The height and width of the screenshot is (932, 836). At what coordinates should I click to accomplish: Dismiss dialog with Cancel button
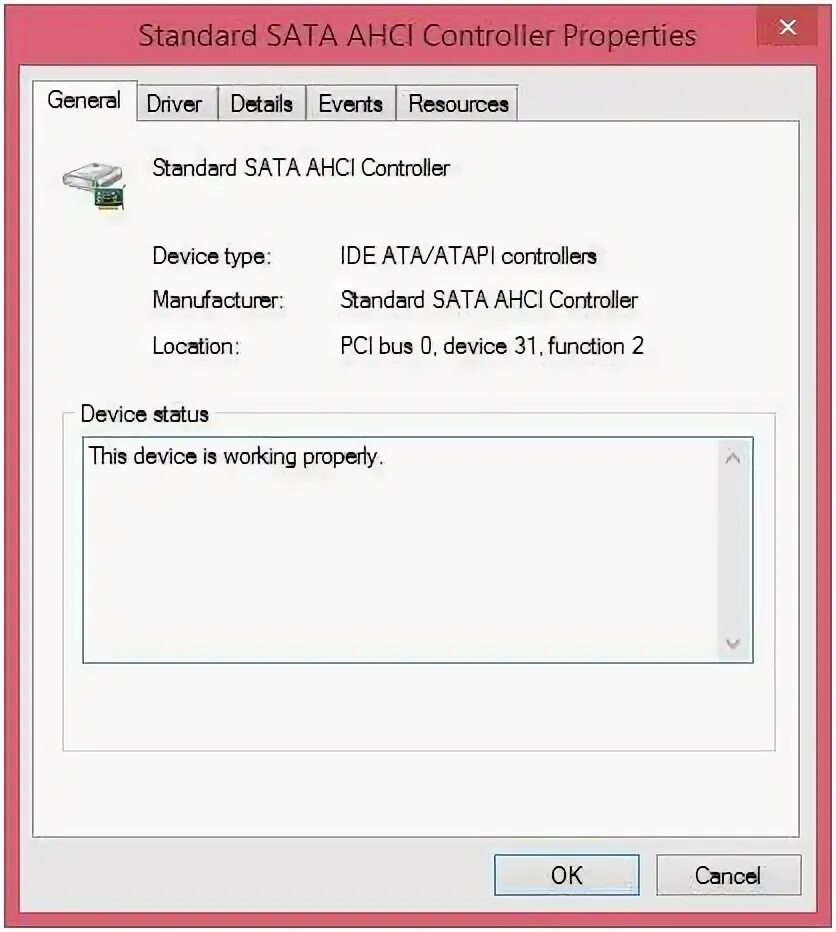[x=728, y=875]
